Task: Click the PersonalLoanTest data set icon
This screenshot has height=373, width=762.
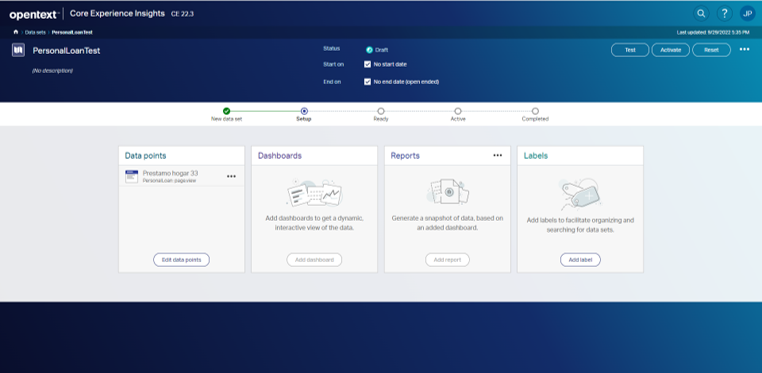Action: point(18,50)
